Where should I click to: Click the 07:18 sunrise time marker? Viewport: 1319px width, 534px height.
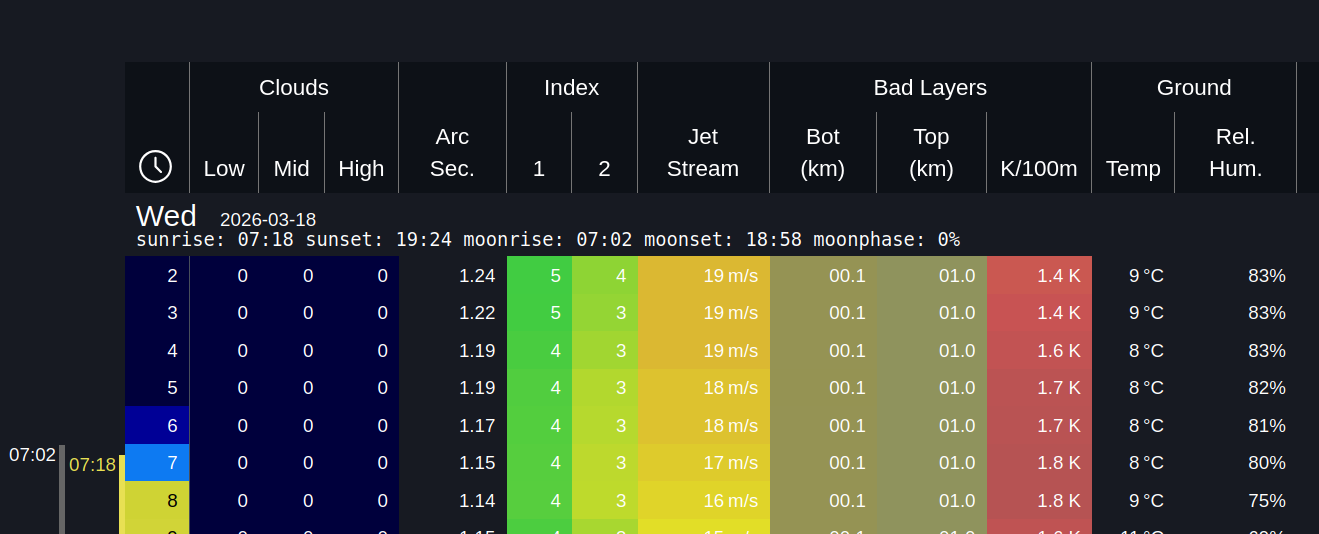coord(92,465)
